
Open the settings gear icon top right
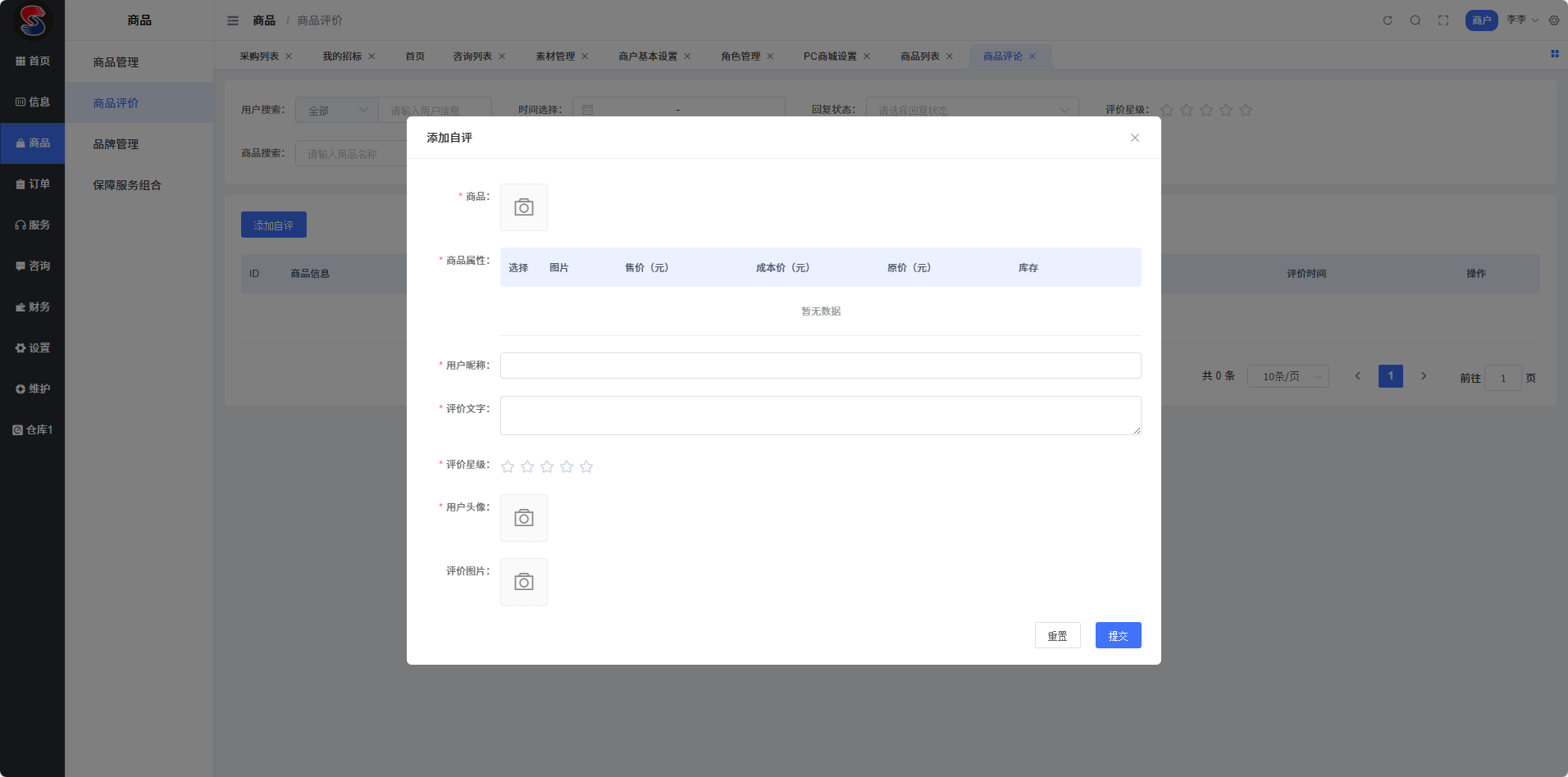coord(1554,20)
